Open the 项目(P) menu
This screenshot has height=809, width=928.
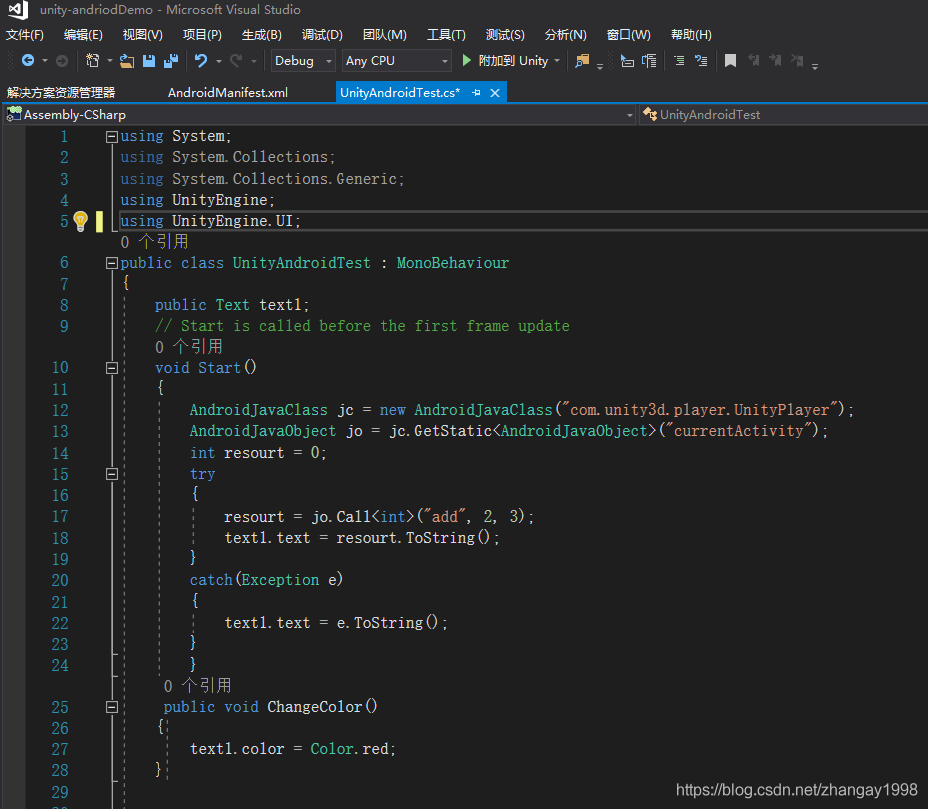pos(202,35)
